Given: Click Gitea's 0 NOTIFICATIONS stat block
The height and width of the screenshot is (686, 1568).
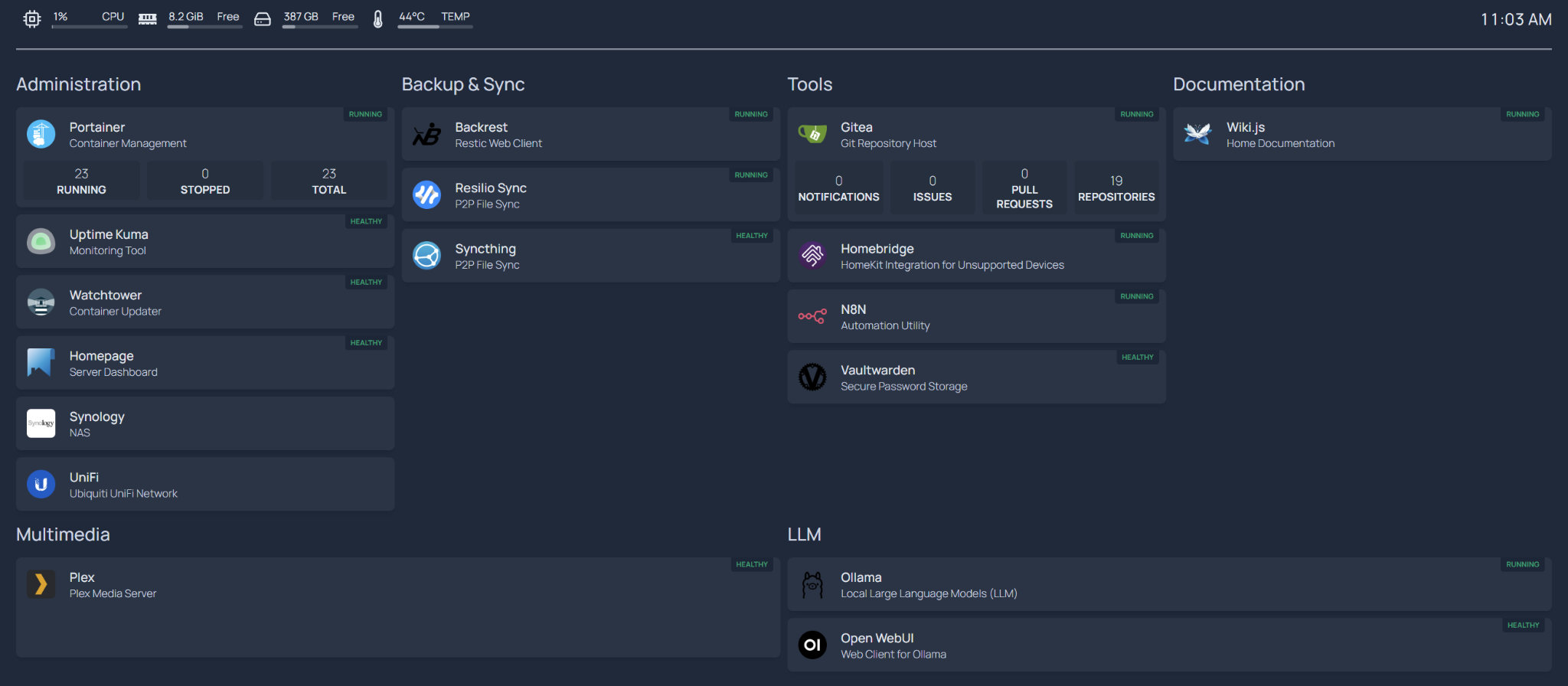Looking at the screenshot, I should click(839, 188).
